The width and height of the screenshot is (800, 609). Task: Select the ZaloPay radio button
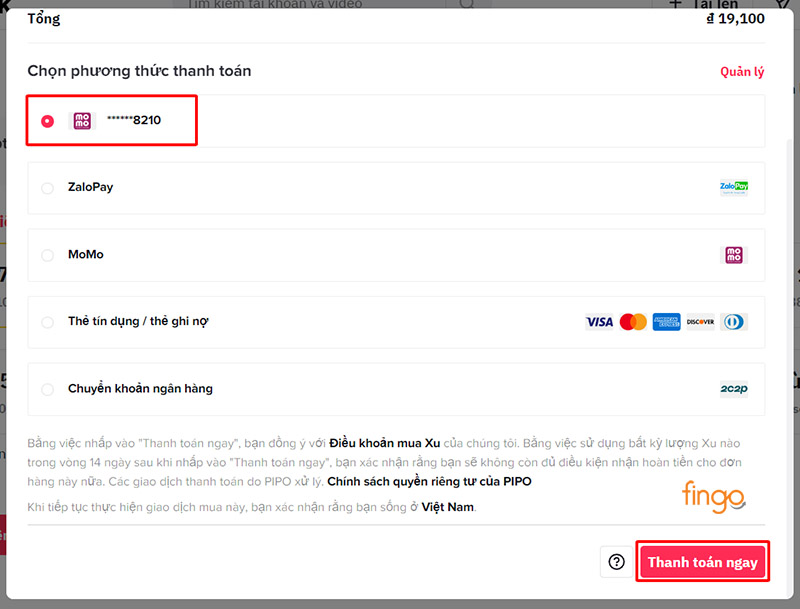click(47, 188)
